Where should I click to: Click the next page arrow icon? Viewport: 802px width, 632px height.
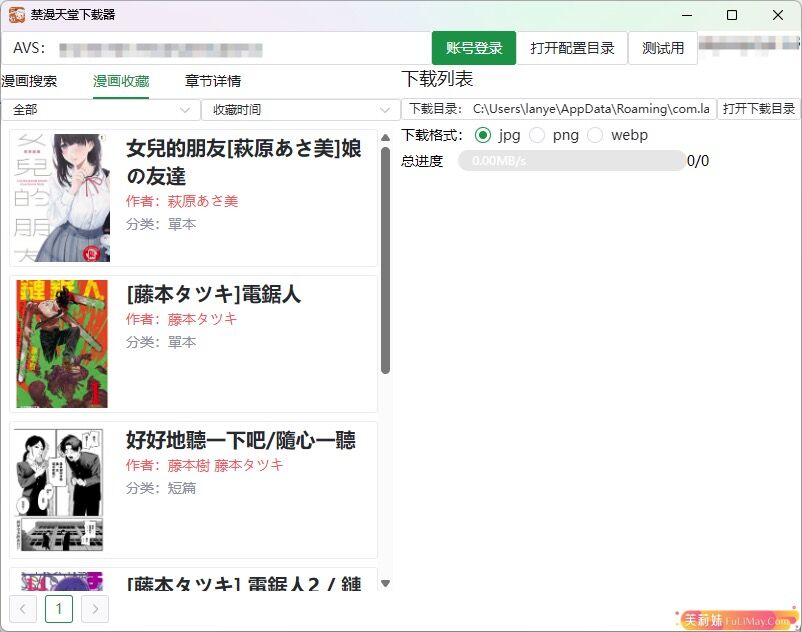(95, 608)
